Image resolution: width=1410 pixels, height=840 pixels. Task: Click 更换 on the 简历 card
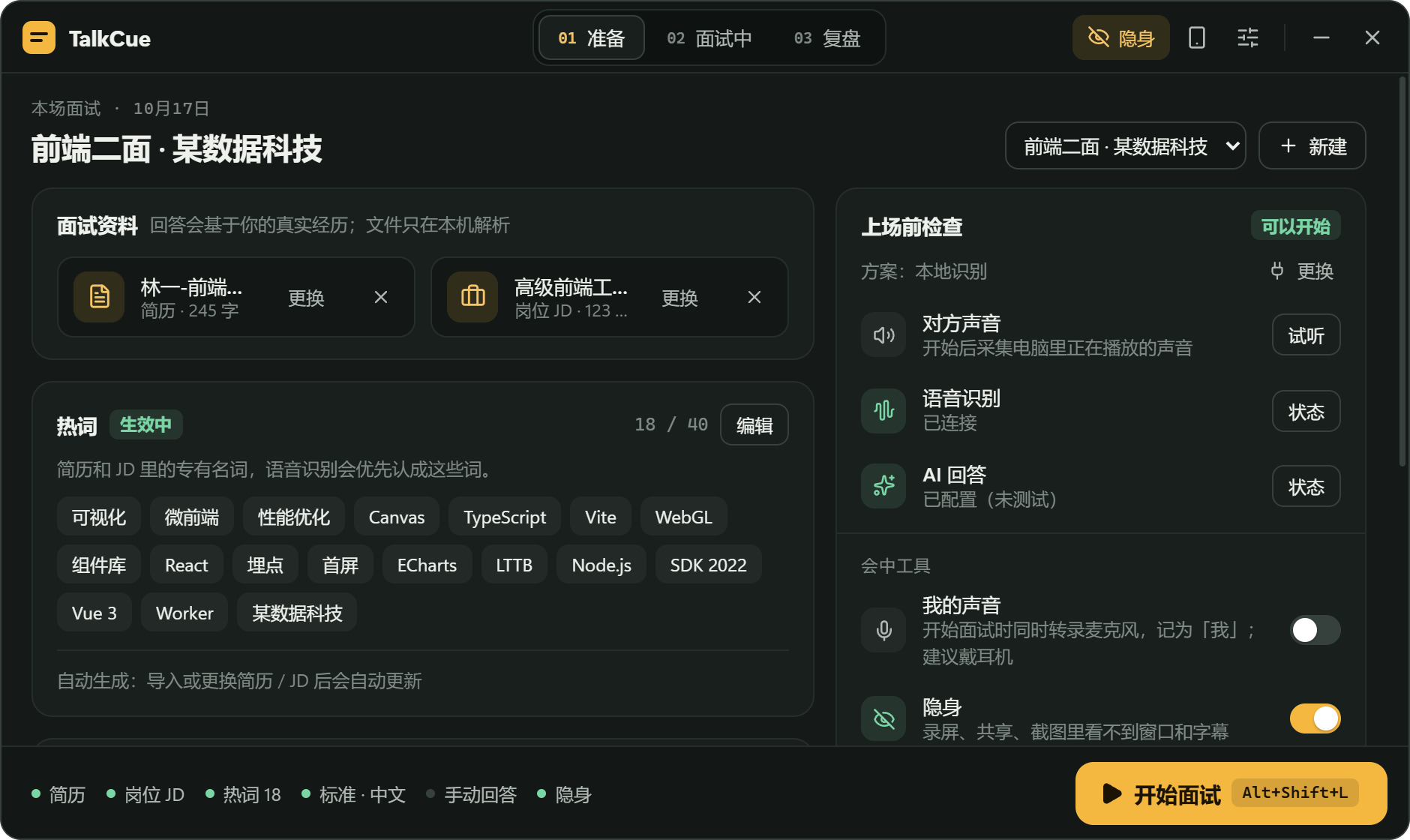pos(306,298)
